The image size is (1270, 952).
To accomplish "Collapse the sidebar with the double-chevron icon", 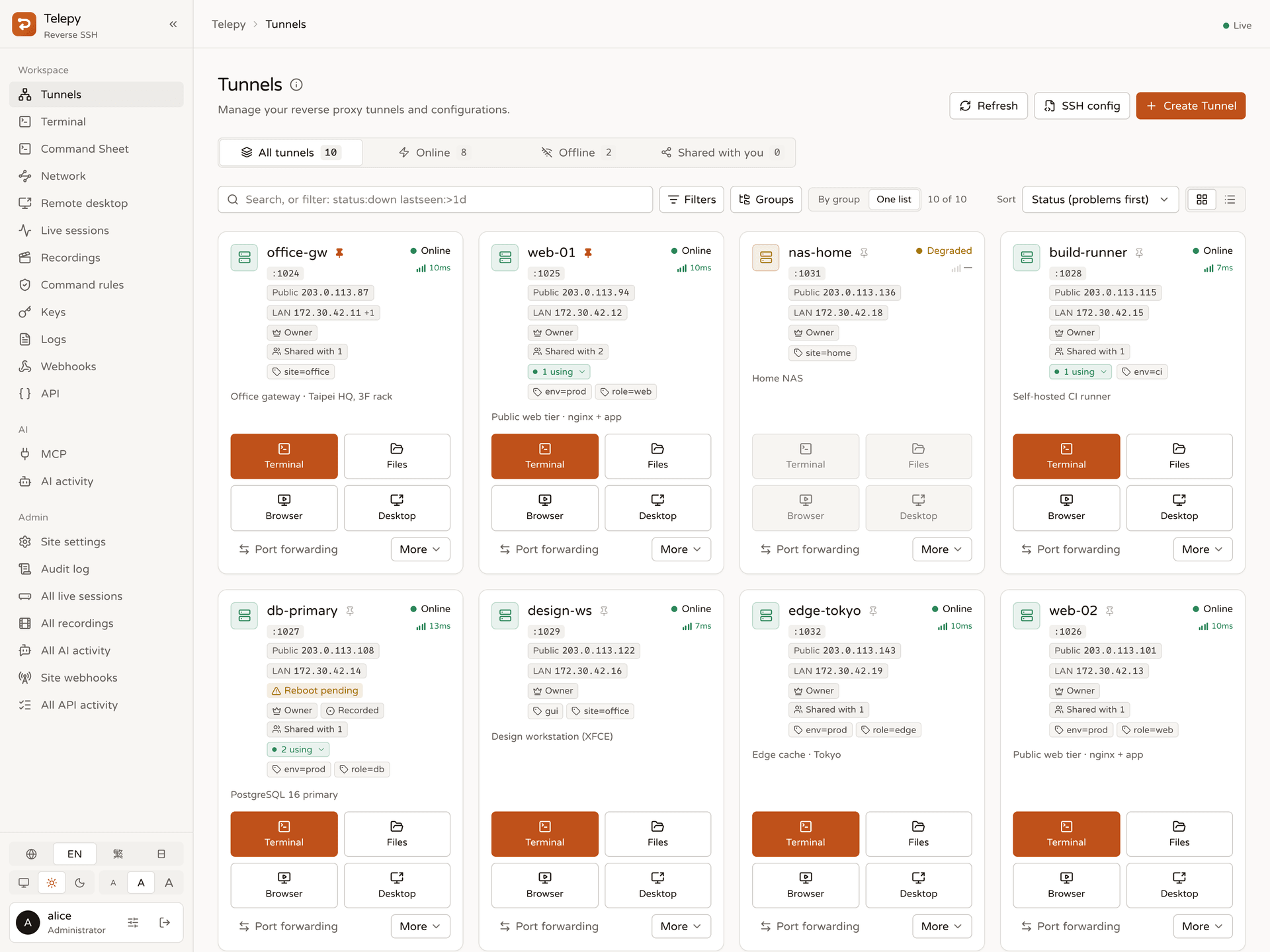I will pyautogui.click(x=173, y=24).
